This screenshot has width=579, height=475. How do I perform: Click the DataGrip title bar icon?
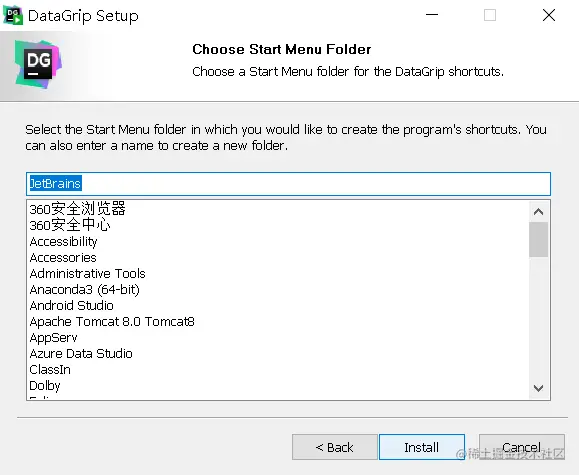[x=13, y=16]
